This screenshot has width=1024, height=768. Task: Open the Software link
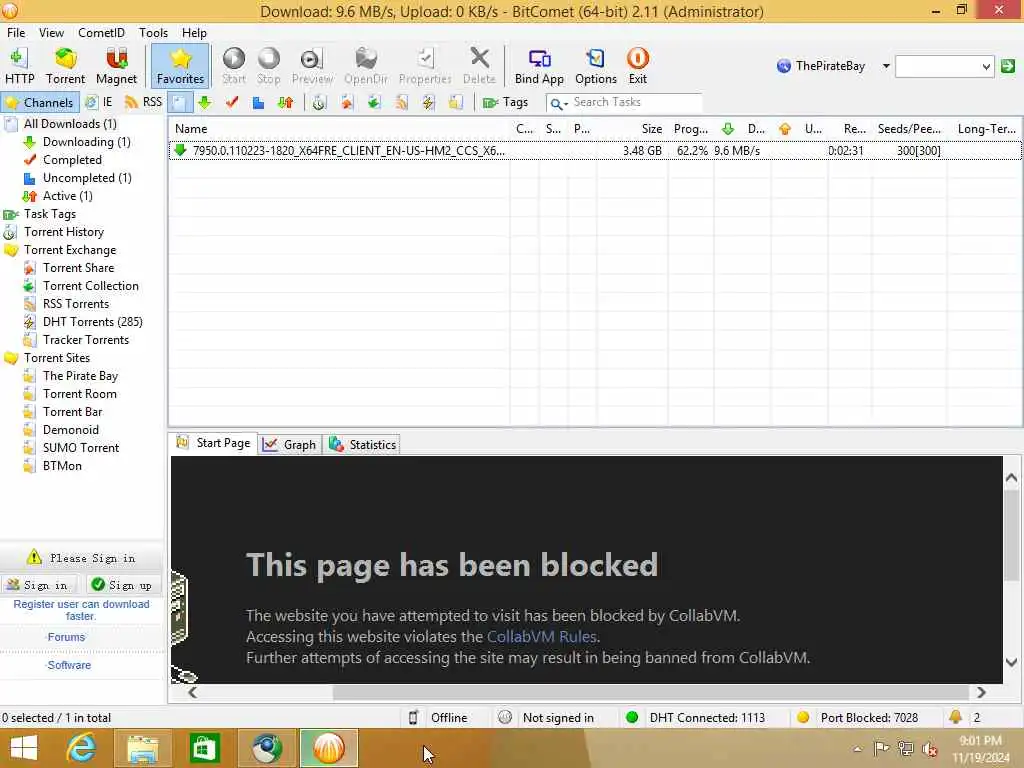tap(69, 665)
